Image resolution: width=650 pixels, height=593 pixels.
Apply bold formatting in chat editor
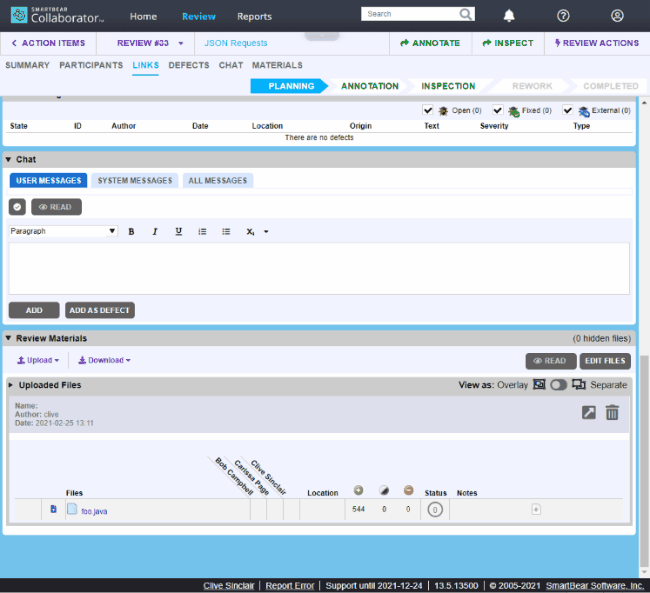click(131, 231)
